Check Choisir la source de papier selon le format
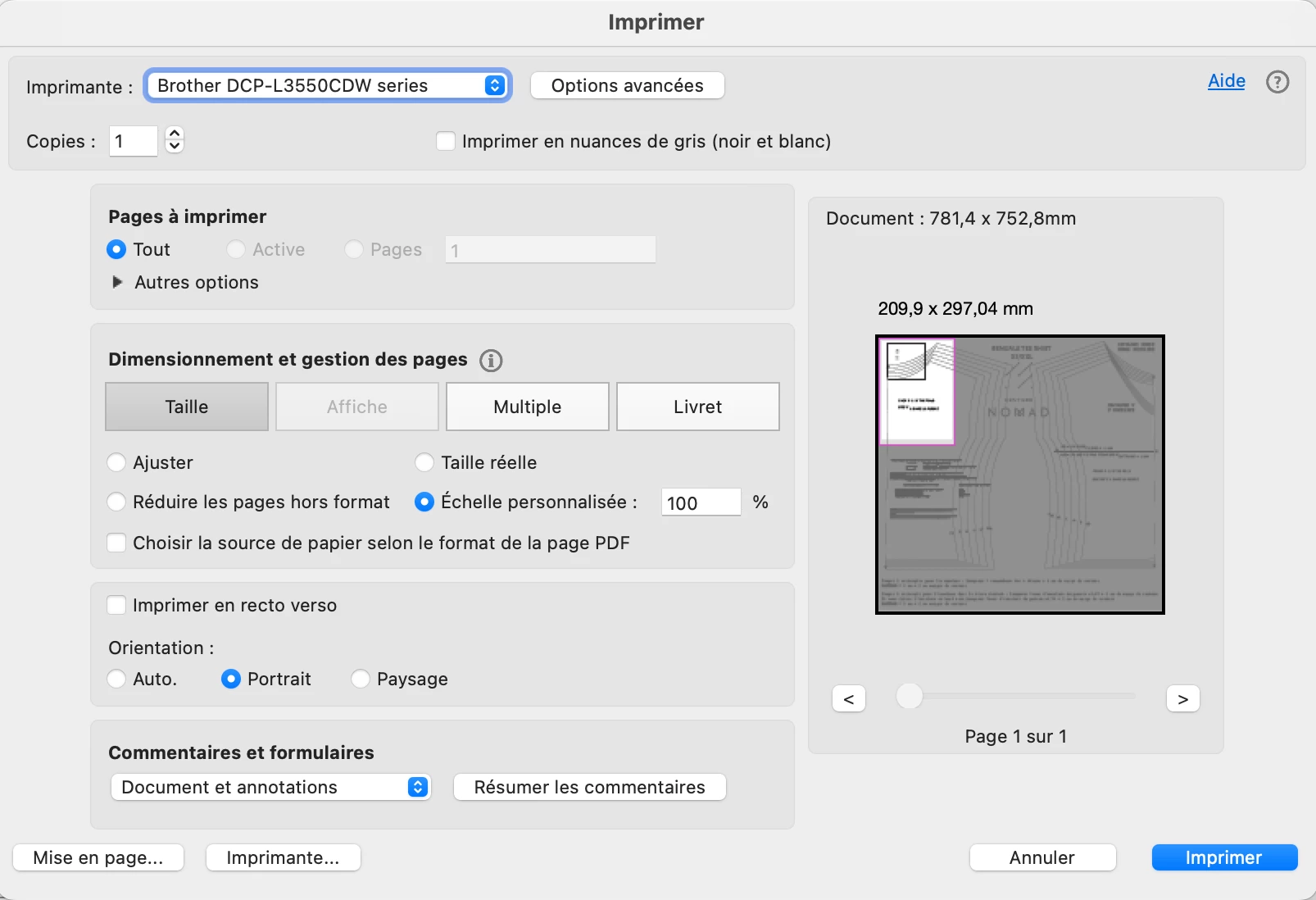 click(116, 543)
